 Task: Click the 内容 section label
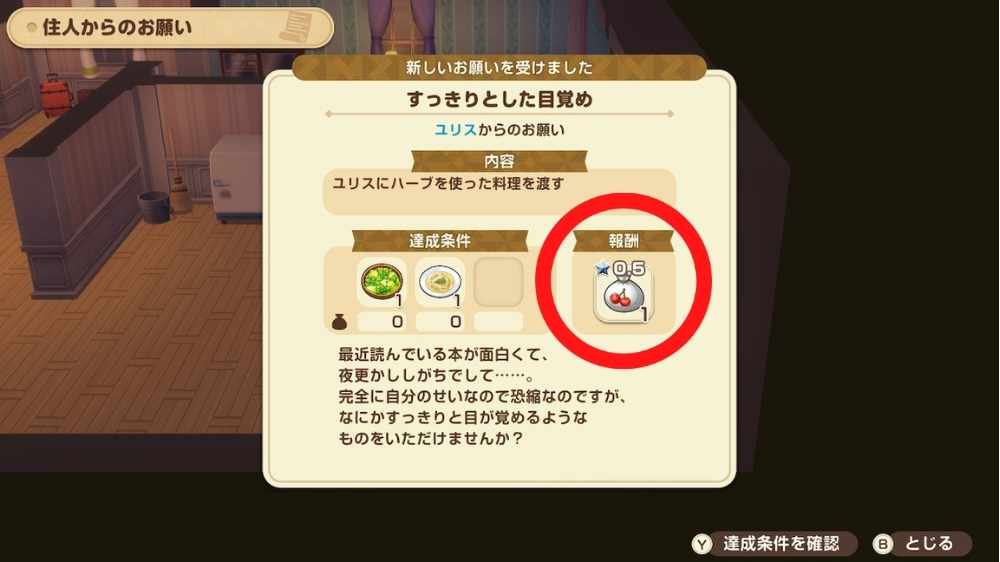tap(499, 161)
